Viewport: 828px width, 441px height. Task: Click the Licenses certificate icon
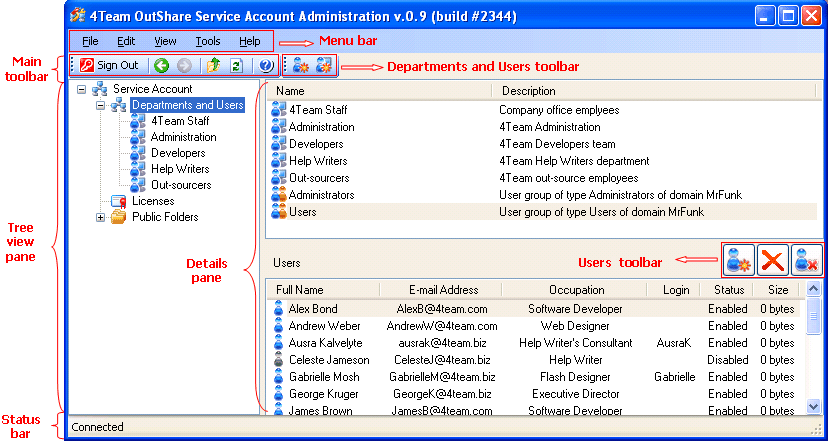[119, 201]
